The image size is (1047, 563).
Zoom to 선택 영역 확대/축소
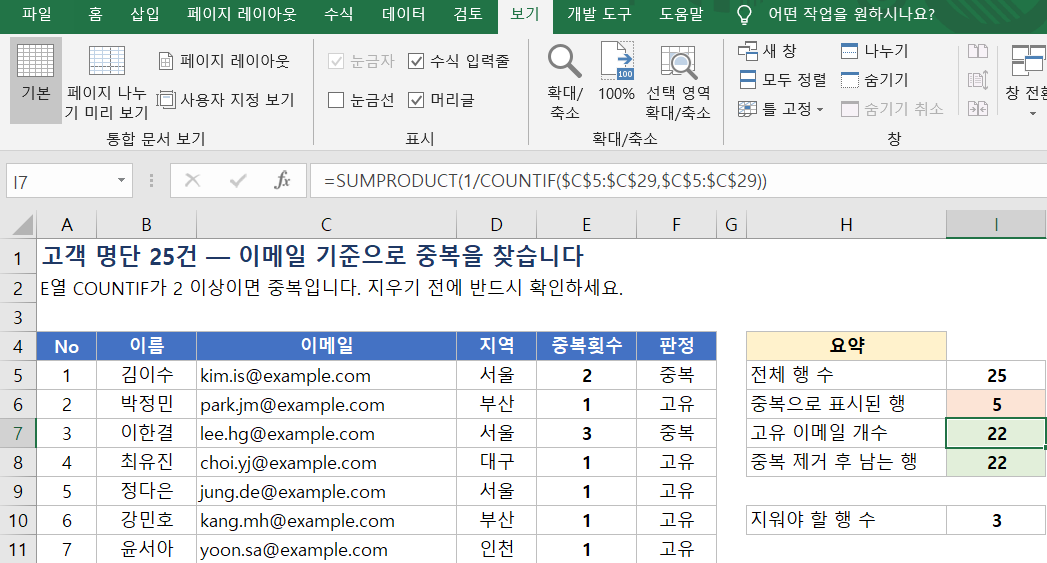(678, 81)
